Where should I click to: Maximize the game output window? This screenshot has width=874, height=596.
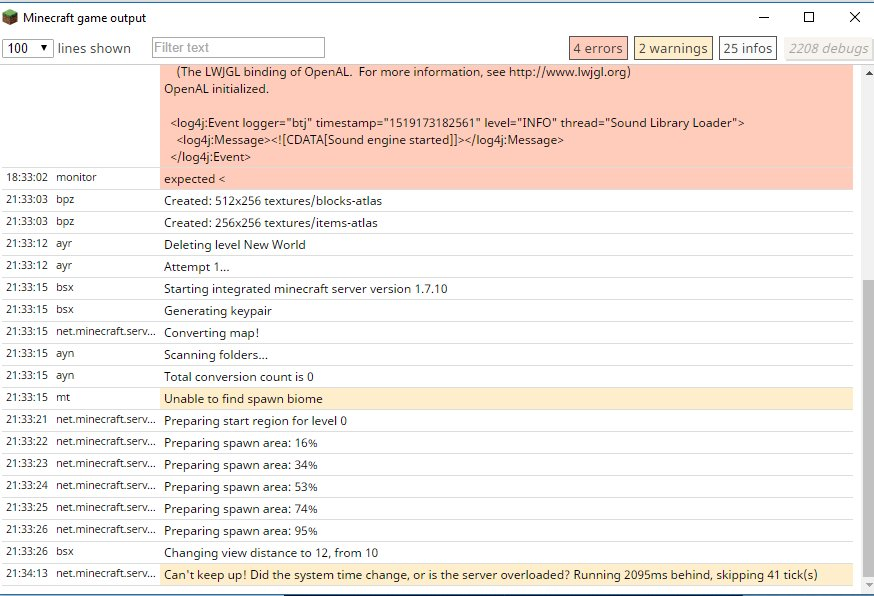point(809,17)
